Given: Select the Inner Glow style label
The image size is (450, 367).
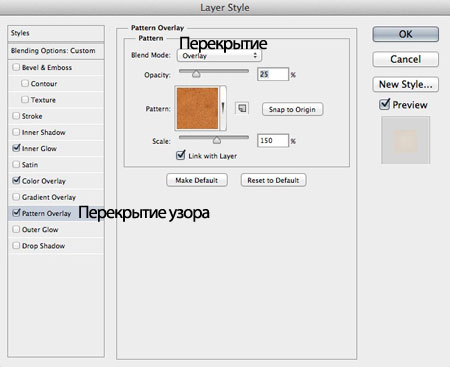Looking at the screenshot, I should click(39, 149).
